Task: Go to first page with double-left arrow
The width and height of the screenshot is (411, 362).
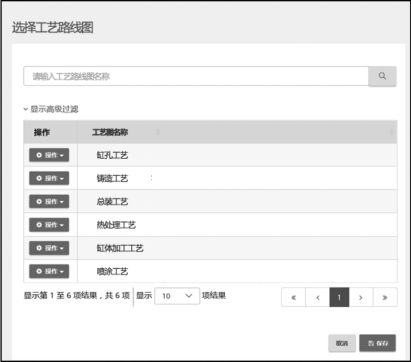Action: [293, 297]
